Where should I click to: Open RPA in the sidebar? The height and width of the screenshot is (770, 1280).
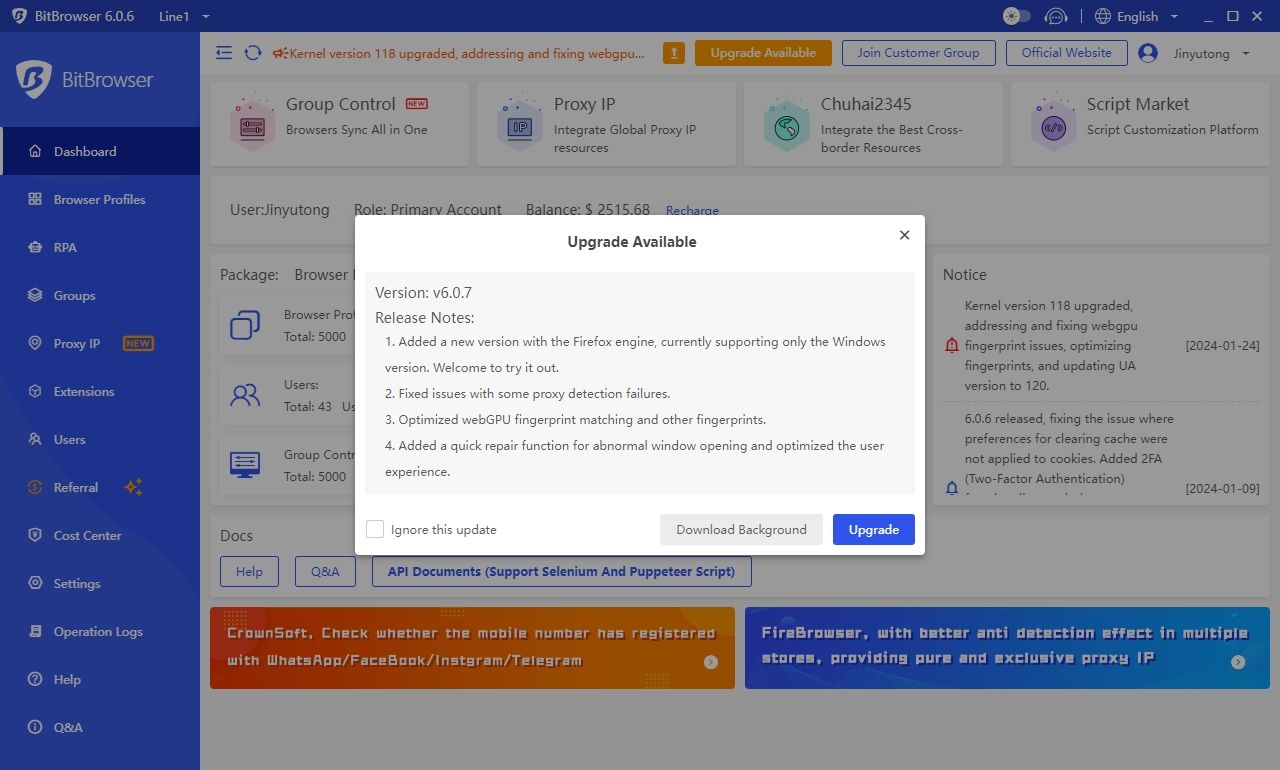click(x=100, y=247)
